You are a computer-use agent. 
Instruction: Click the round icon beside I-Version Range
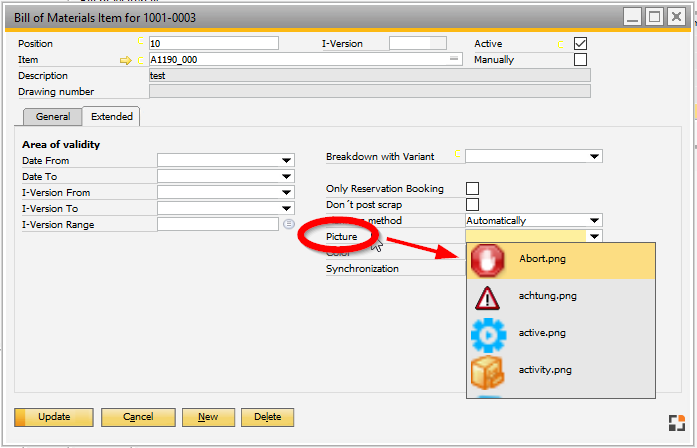[288, 224]
